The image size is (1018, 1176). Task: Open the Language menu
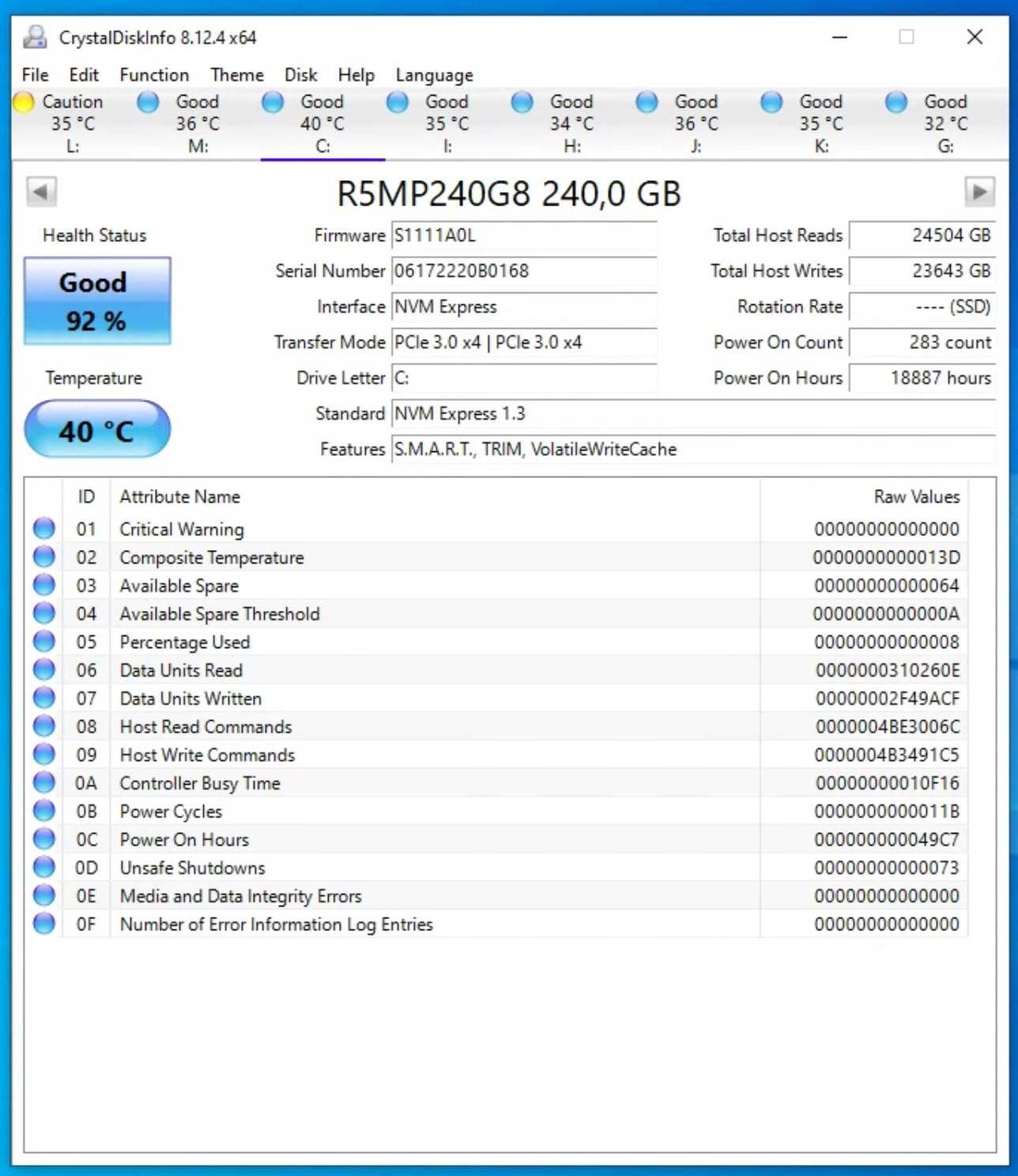pyautogui.click(x=435, y=75)
